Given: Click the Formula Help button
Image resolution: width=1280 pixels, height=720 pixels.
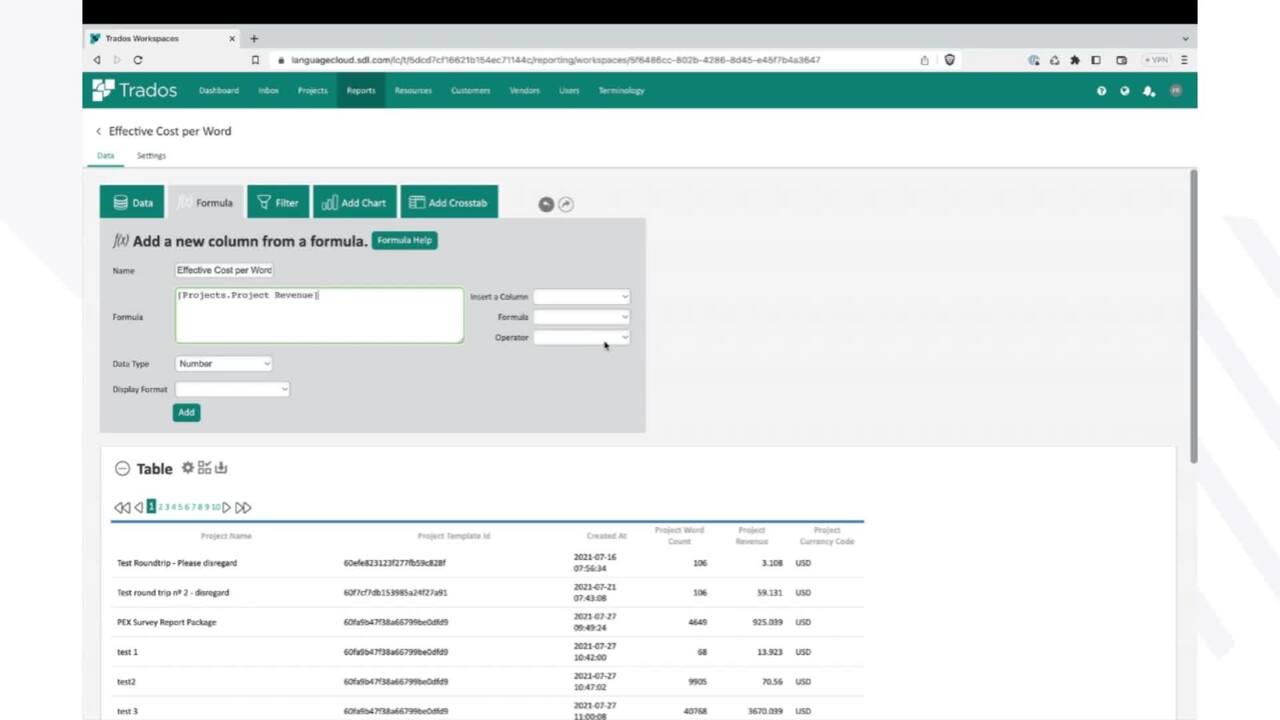Looking at the screenshot, I should click(404, 240).
